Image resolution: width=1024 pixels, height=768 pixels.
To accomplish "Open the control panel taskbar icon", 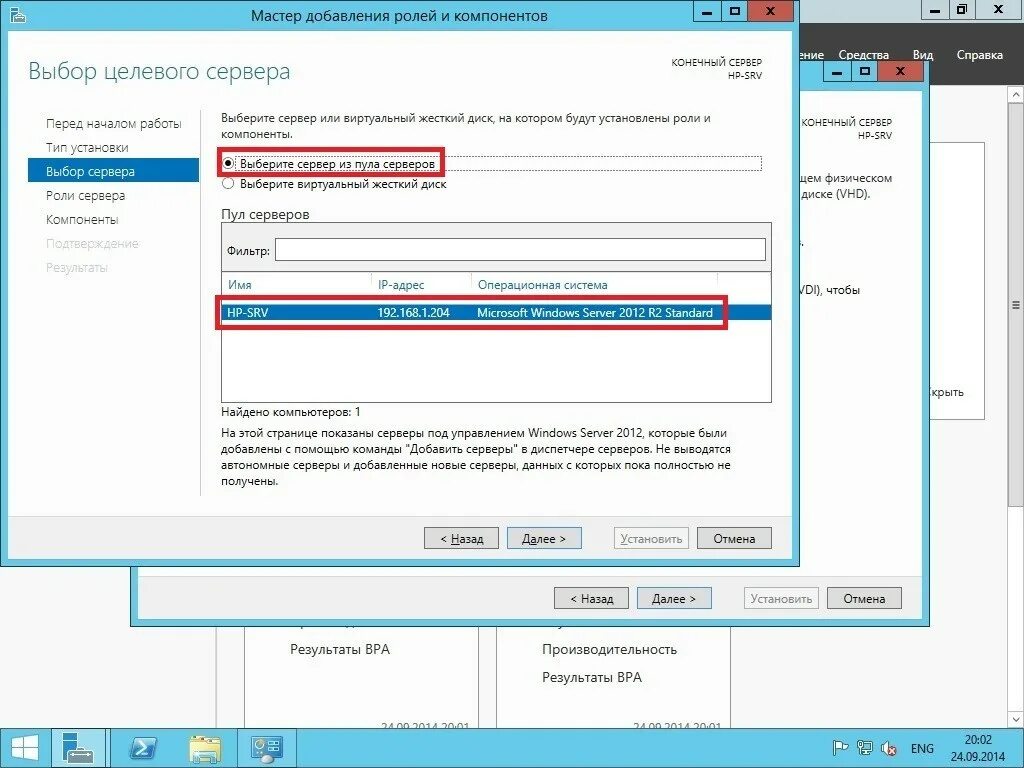I will point(266,748).
